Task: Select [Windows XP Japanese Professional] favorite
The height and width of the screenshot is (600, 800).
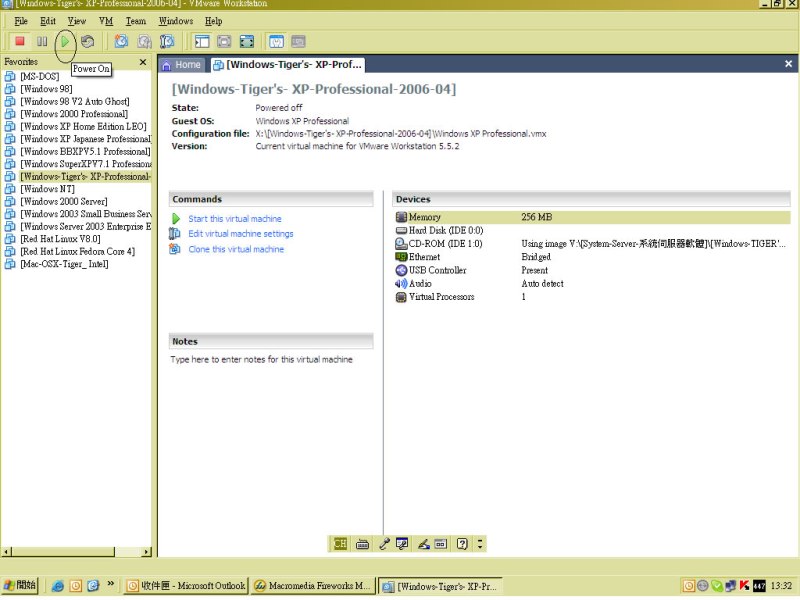Action: coord(86,139)
